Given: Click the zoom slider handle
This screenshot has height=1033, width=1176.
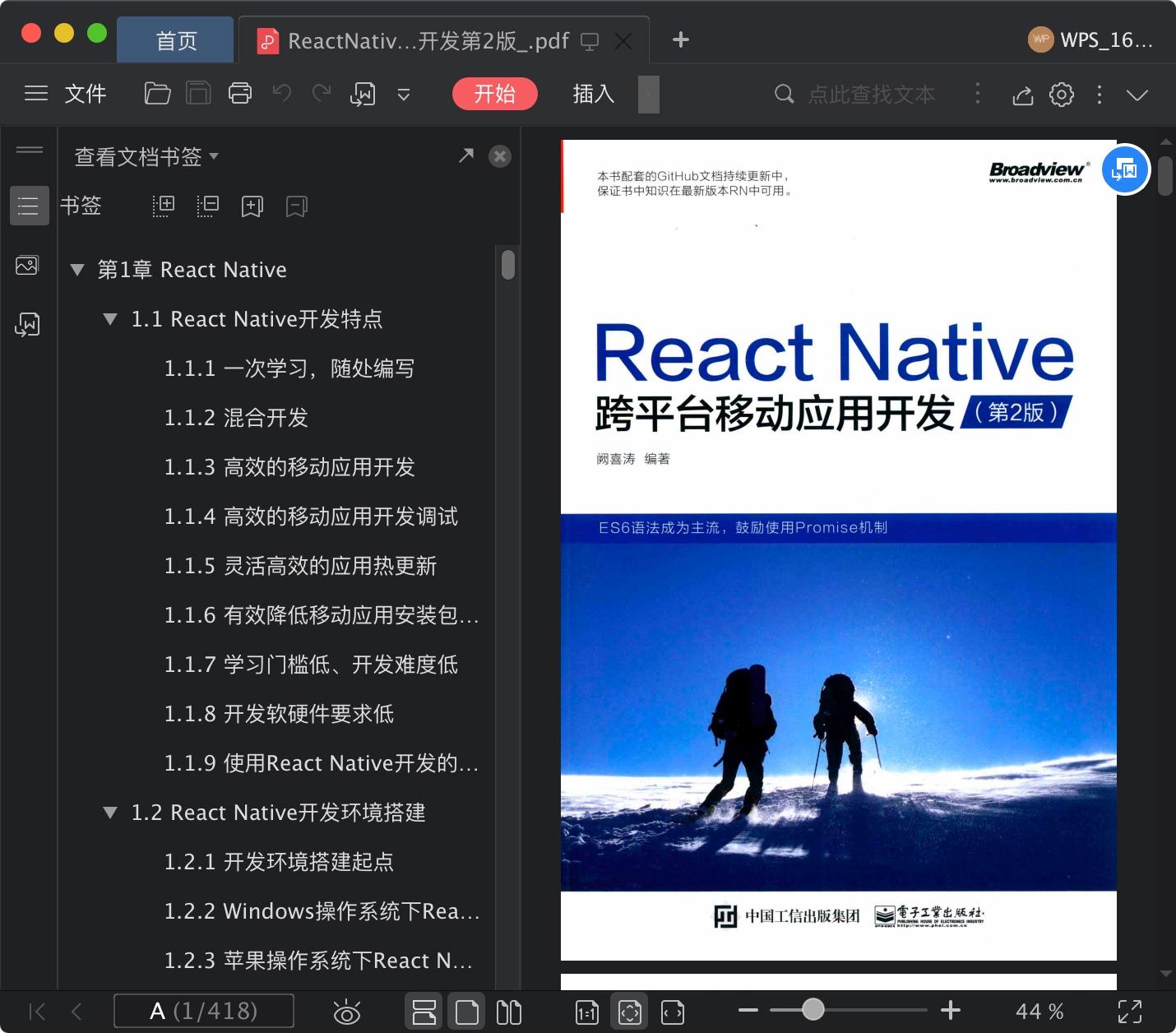Looking at the screenshot, I should pyautogui.click(x=813, y=1009).
